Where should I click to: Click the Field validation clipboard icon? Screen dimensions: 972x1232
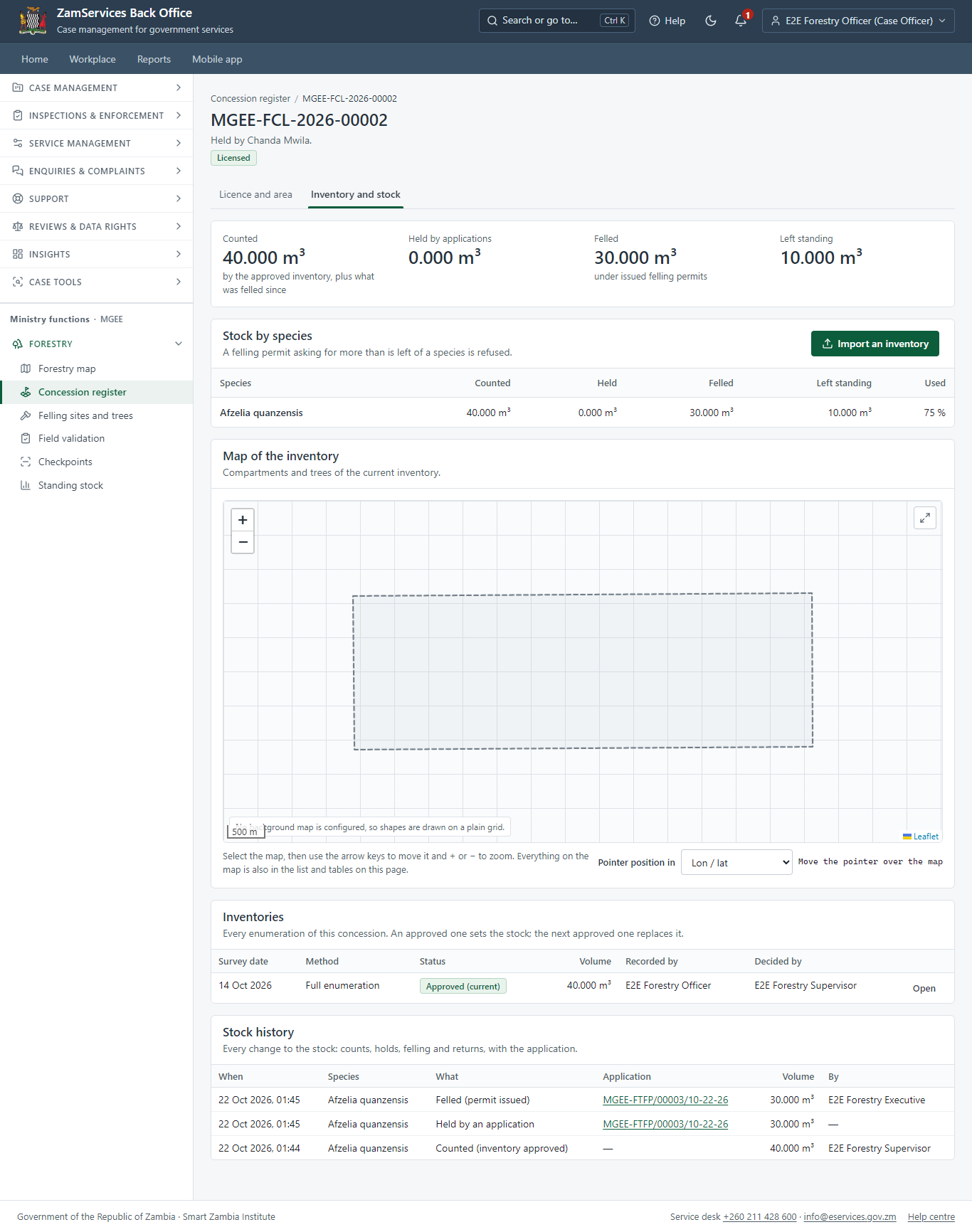click(x=26, y=438)
